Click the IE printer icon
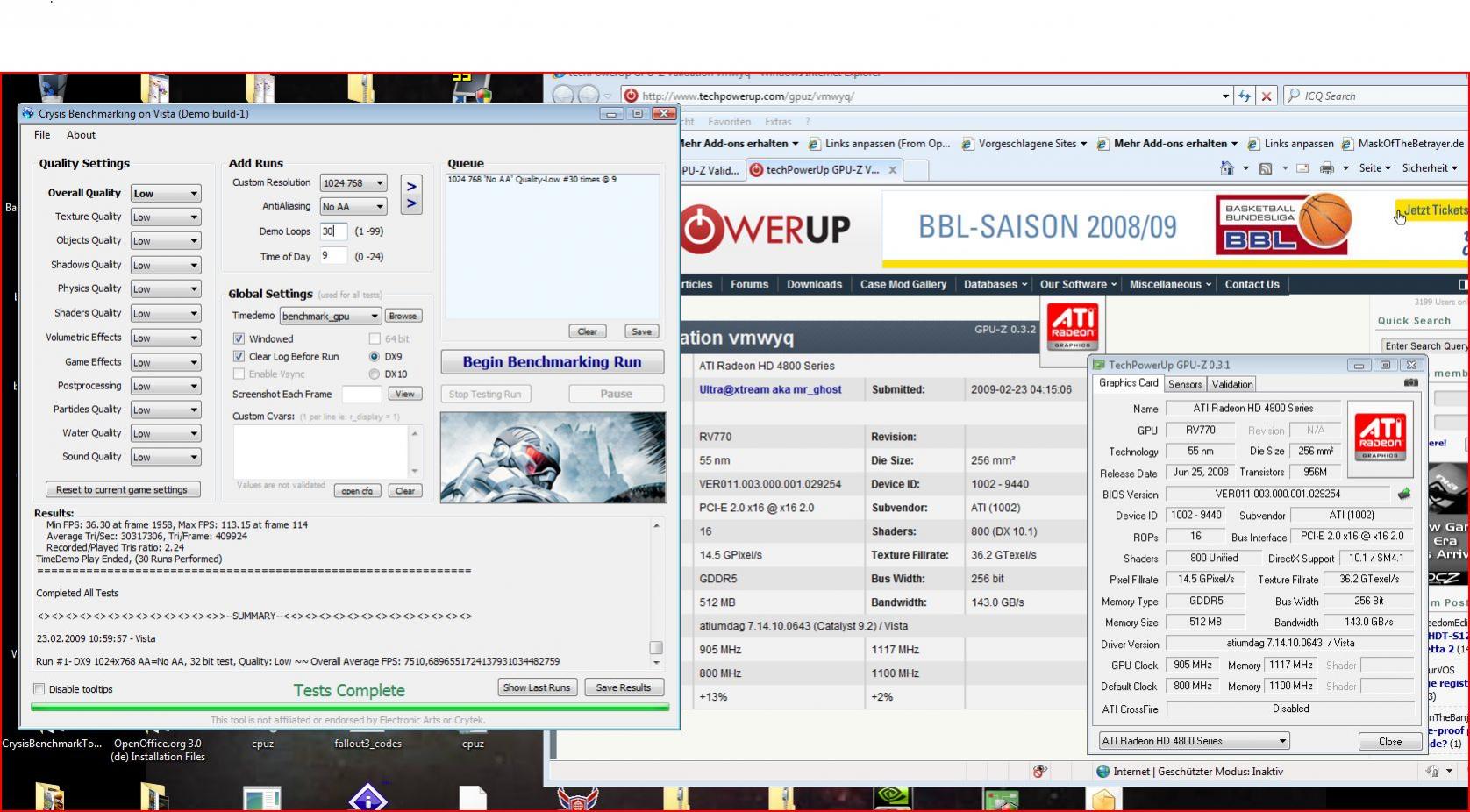Image resolution: width=1470 pixels, height=812 pixels. [1326, 168]
